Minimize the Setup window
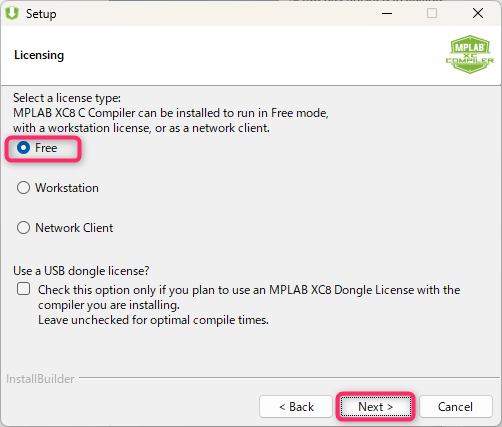Viewport: 502px width, 427px height. pos(387,13)
